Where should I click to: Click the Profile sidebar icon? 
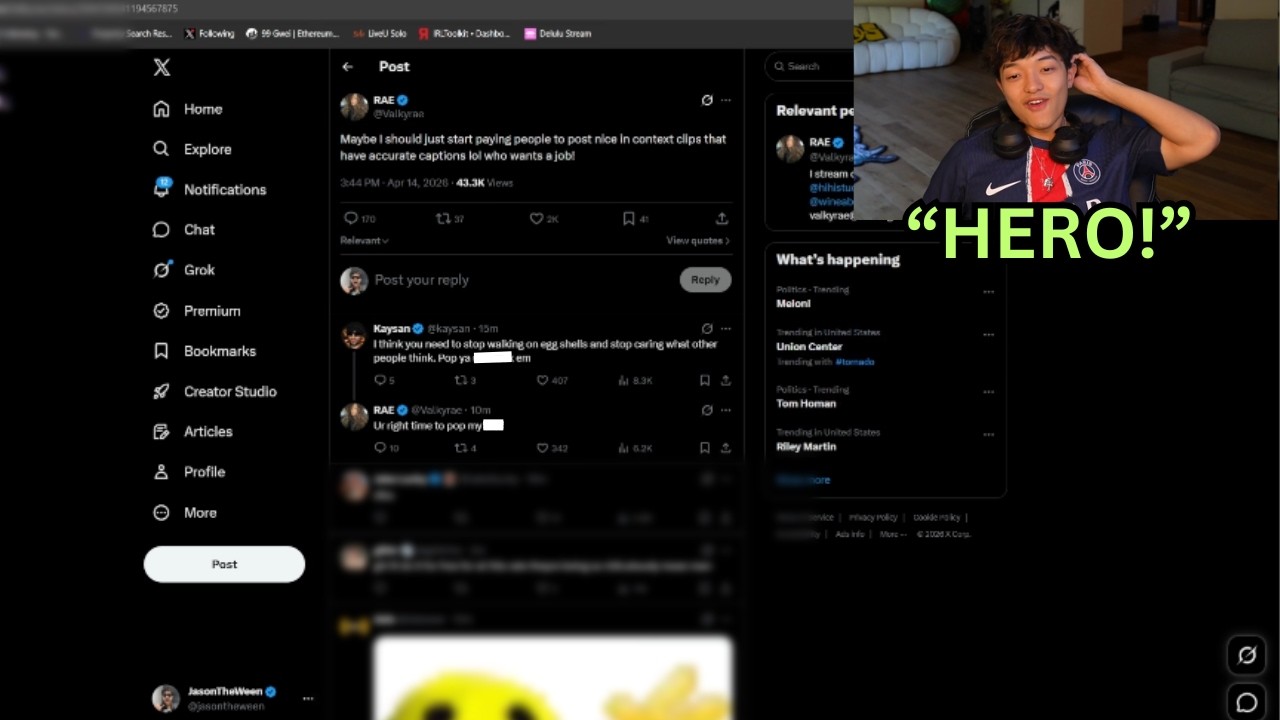tap(161, 472)
